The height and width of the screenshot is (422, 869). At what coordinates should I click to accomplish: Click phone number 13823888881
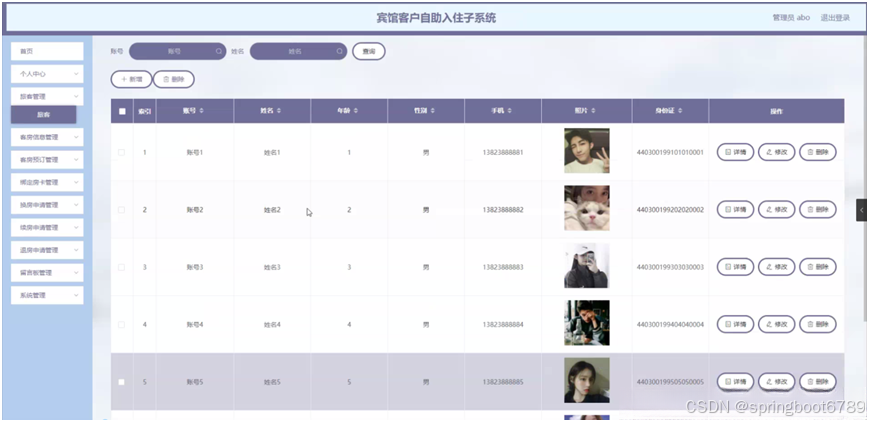pos(503,152)
